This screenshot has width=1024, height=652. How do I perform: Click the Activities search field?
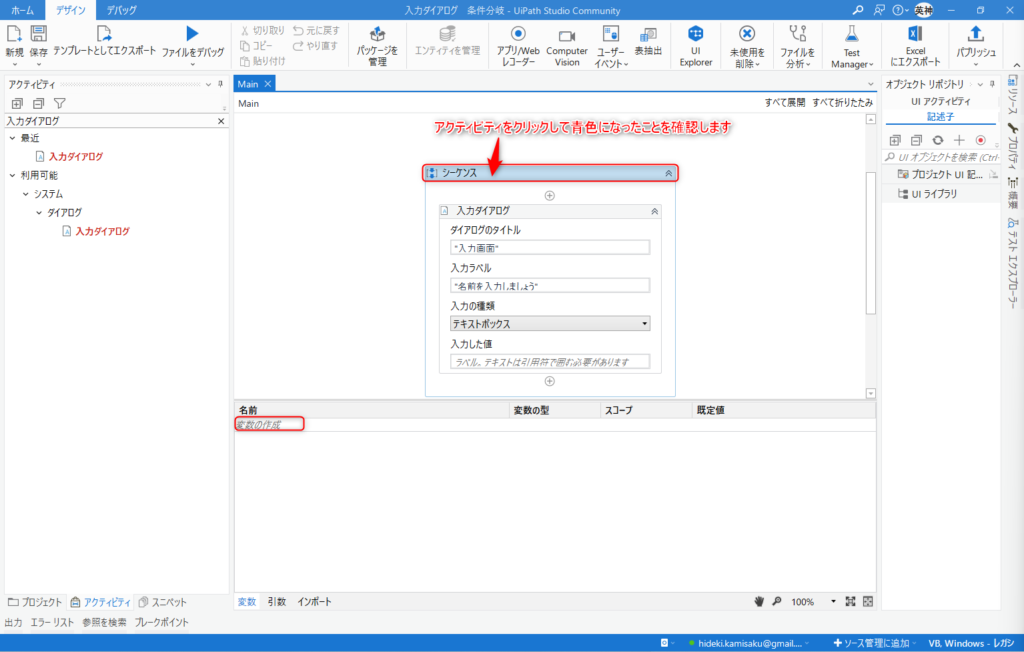pyautogui.click(x=110, y=121)
